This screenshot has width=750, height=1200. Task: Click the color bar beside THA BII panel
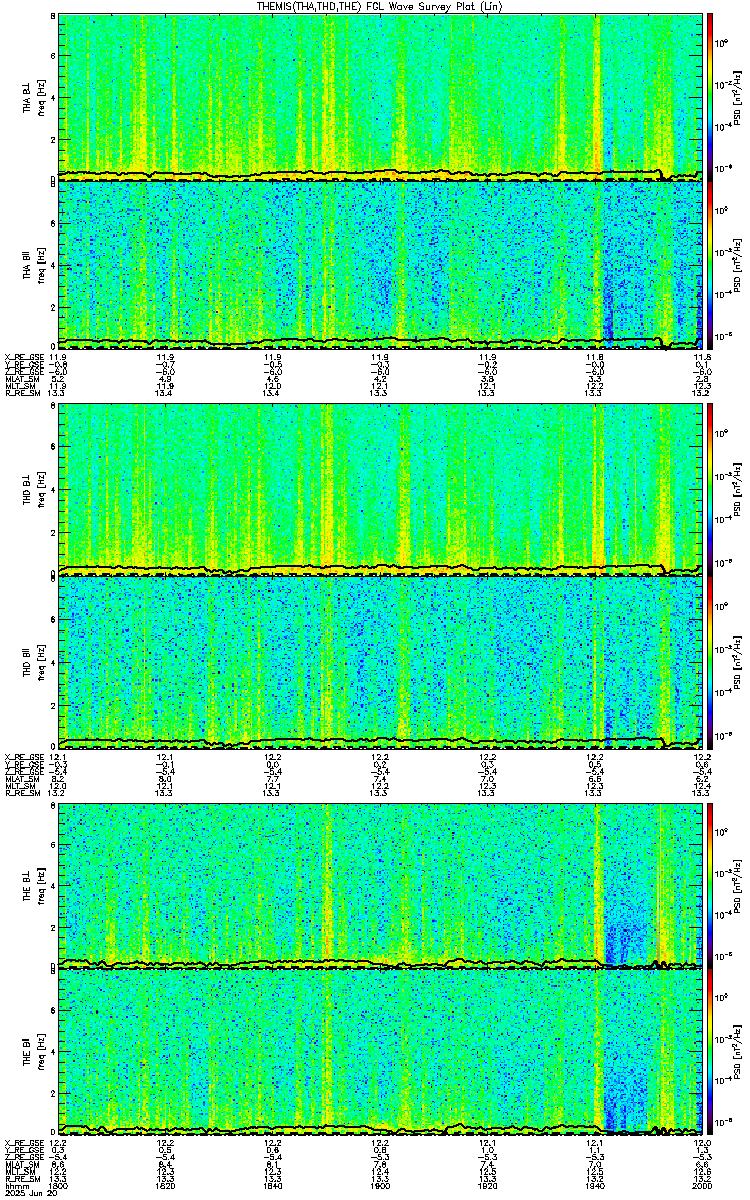coord(710,264)
